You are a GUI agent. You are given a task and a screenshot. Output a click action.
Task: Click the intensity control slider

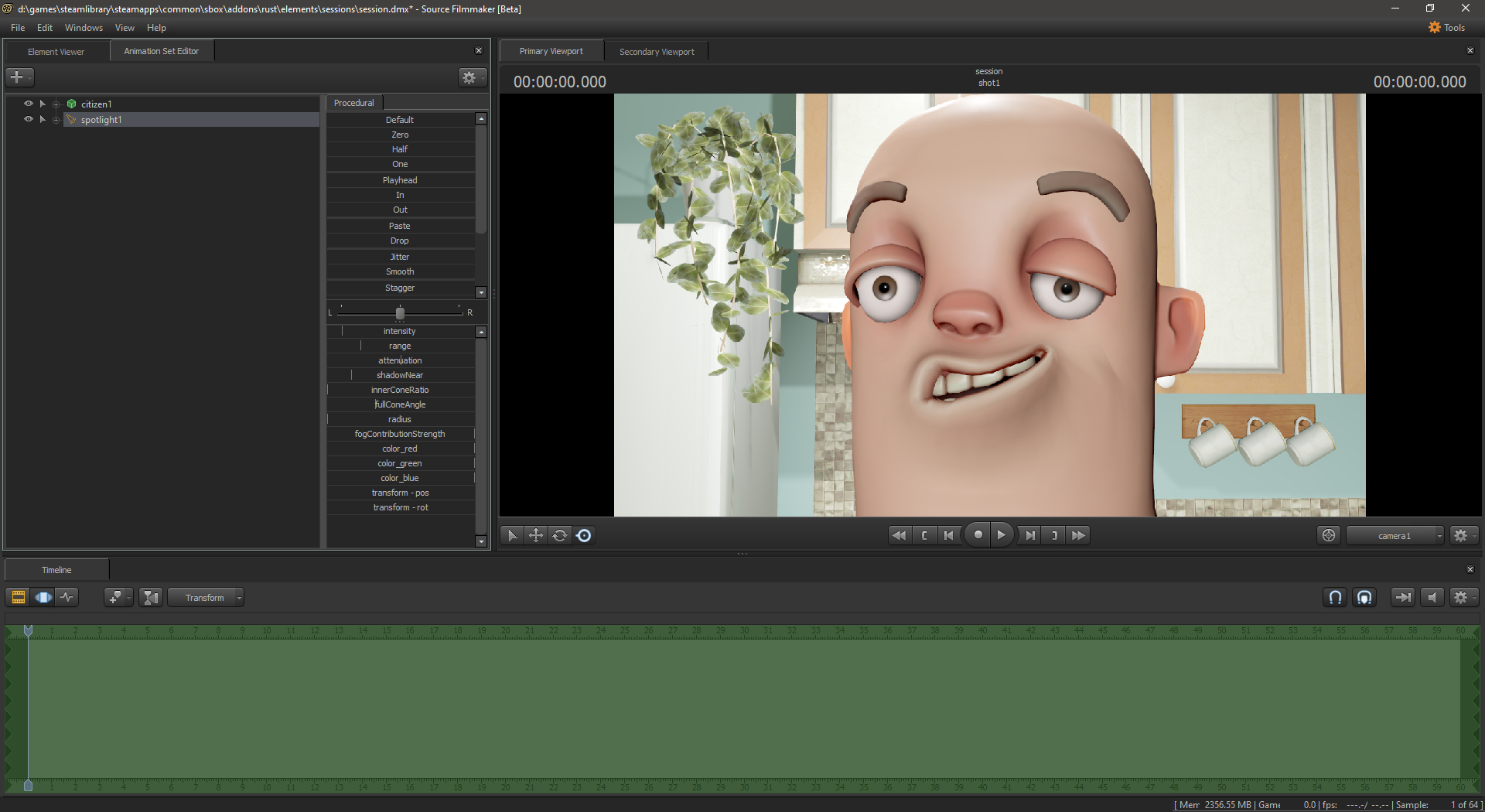401,331
